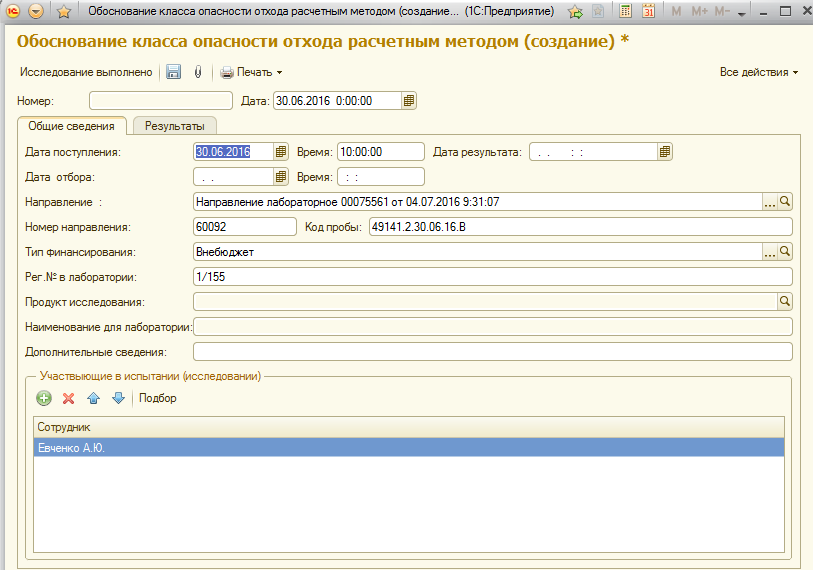Screen dimensions: 813x570
Task: Select the Общие сведения tab
Action: pyautogui.click(x=71, y=126)
